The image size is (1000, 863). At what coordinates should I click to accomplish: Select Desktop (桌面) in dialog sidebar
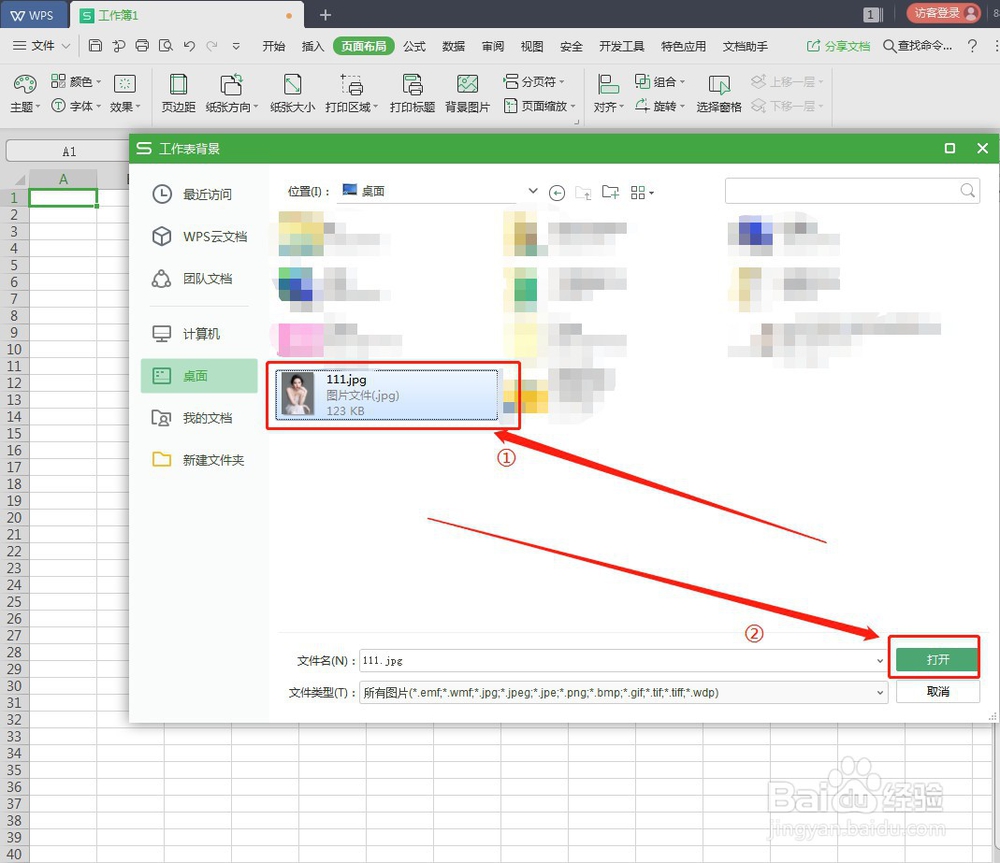pos(199,376)
